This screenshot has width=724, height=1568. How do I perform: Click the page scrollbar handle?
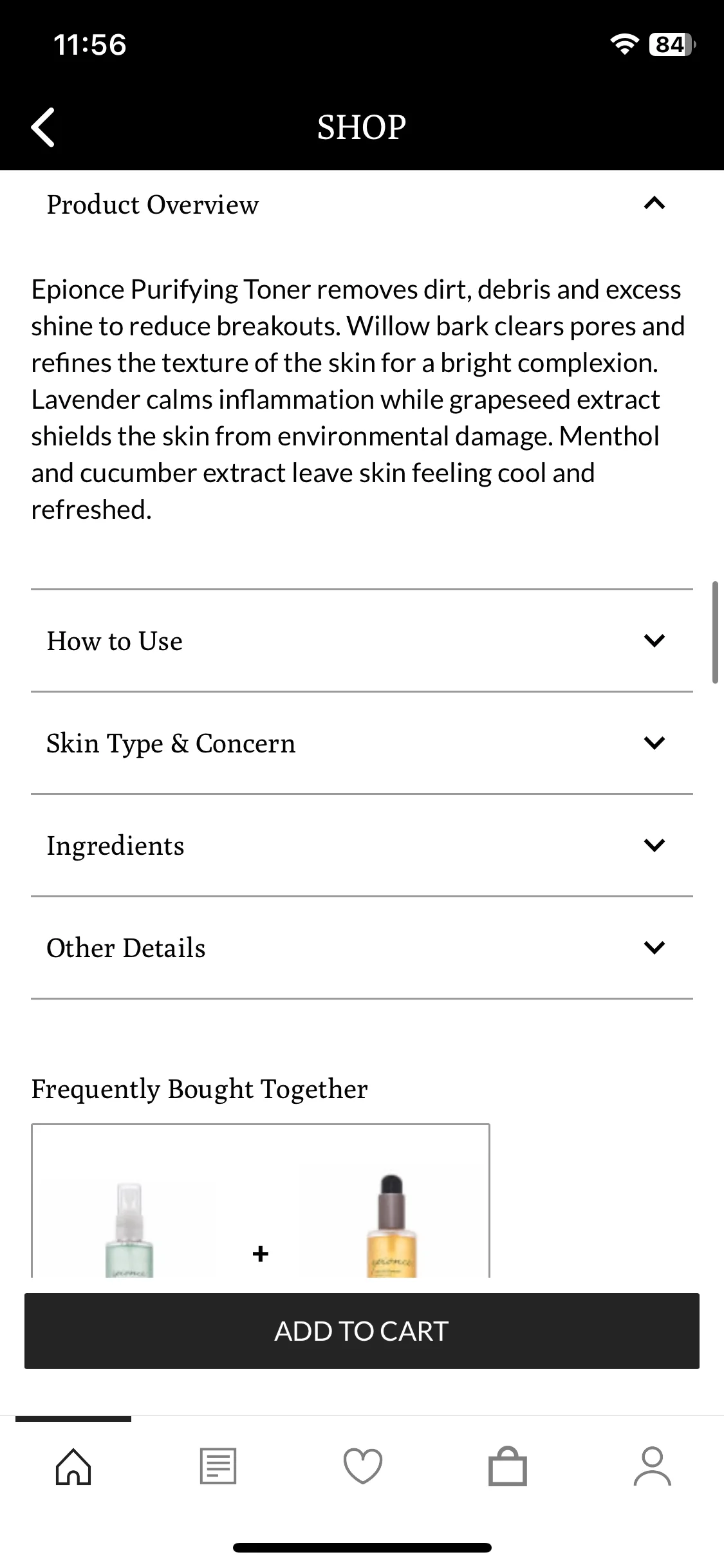(x=715, y=632)
